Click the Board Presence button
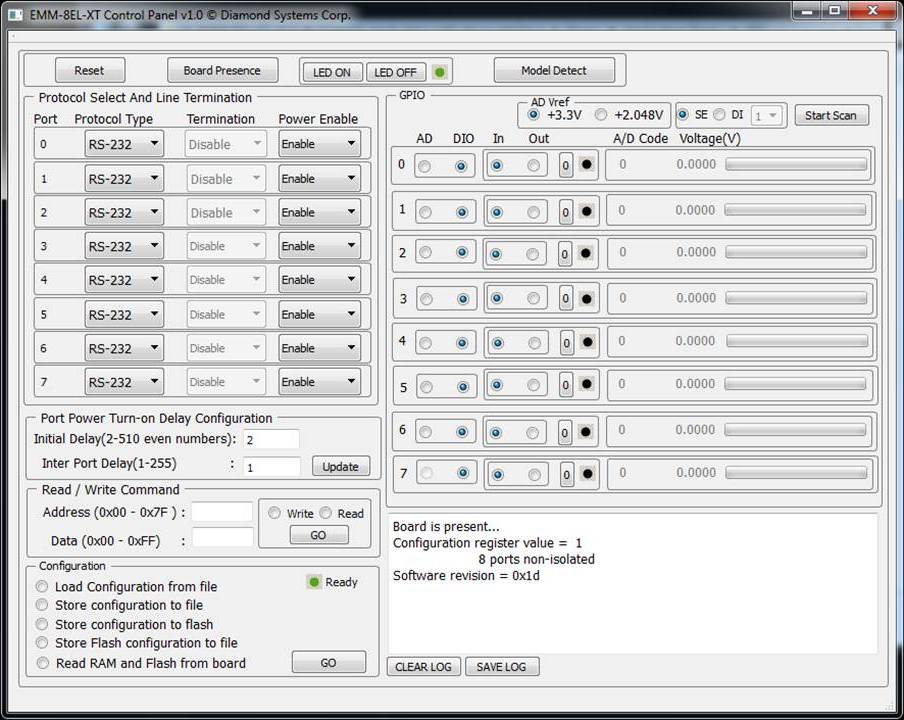This screenshot has width=904, height=720. pos(223,70)
